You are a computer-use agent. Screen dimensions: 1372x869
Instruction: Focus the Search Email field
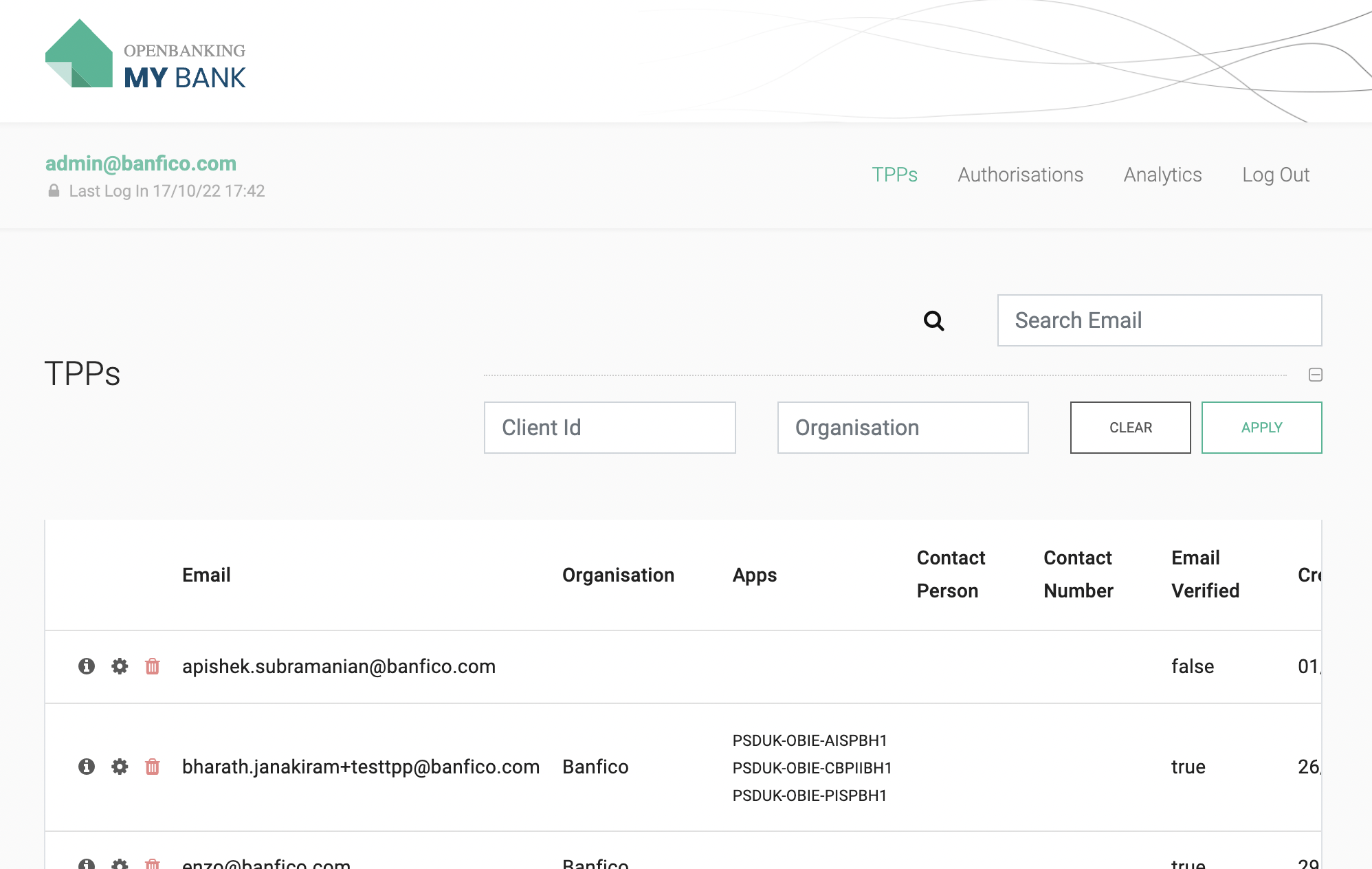1159,320
